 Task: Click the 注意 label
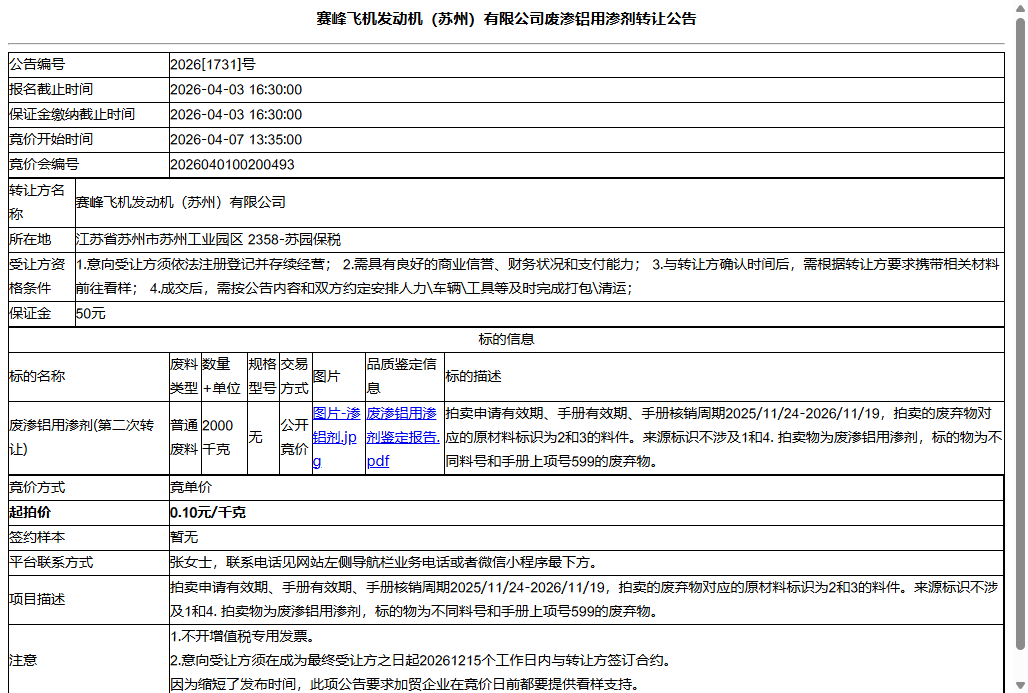(x=23, y=660)
